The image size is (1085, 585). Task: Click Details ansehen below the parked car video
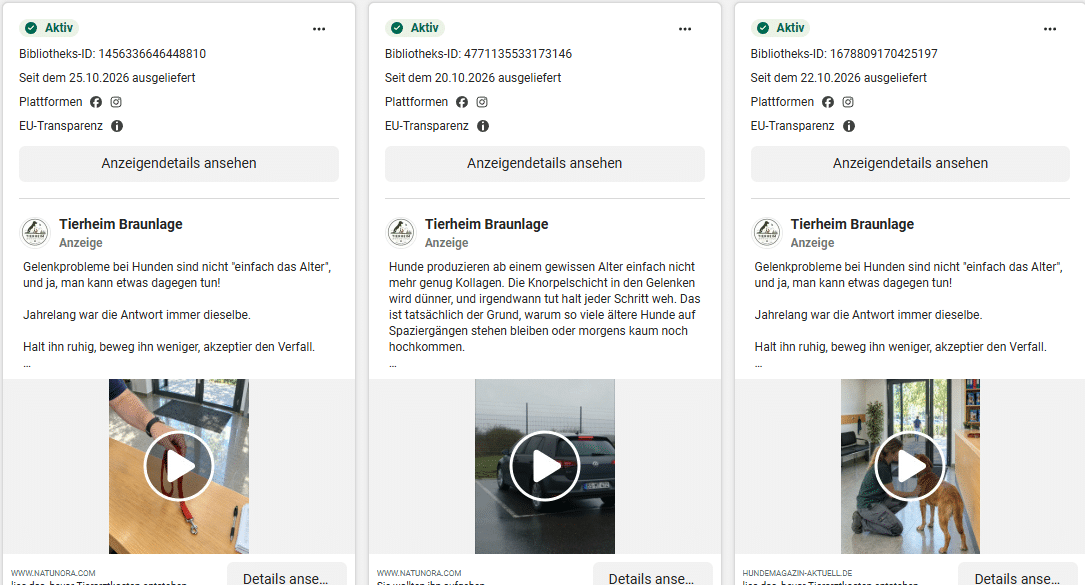coord(653,575)
